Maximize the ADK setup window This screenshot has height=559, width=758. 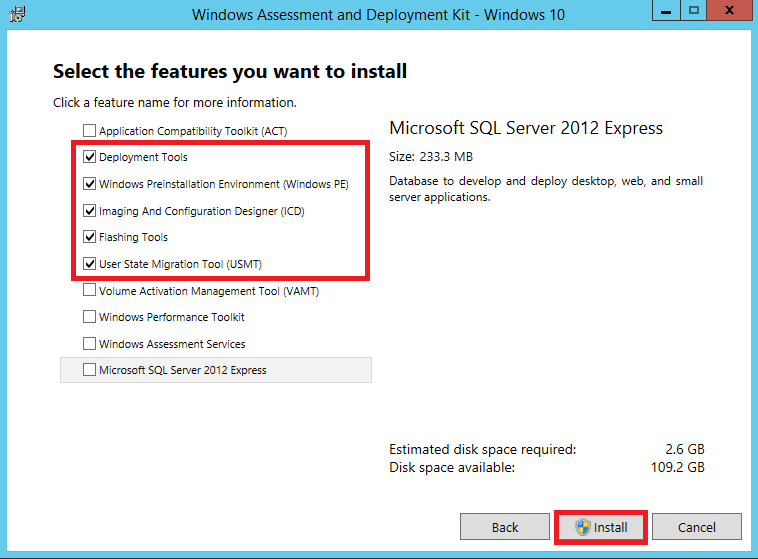(x=694, y=10)
